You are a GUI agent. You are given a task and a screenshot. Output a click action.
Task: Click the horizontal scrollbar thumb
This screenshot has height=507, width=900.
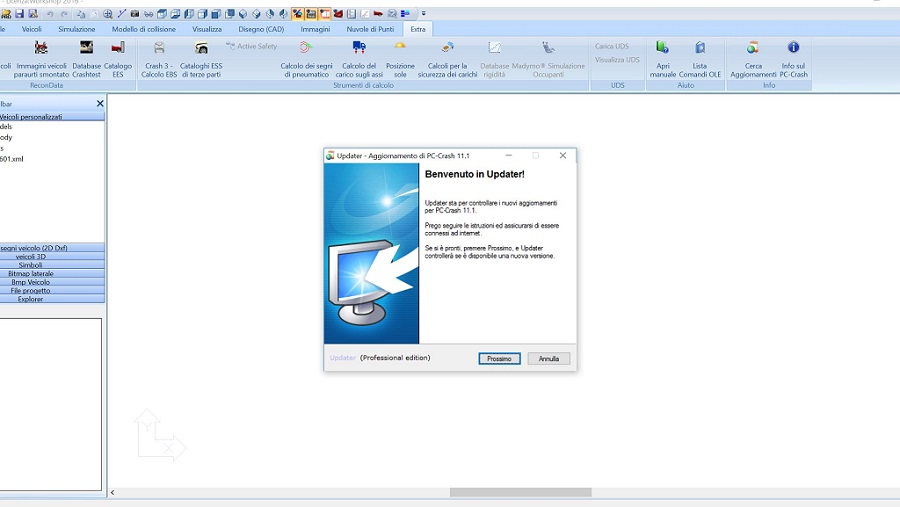tap(521, 492)
